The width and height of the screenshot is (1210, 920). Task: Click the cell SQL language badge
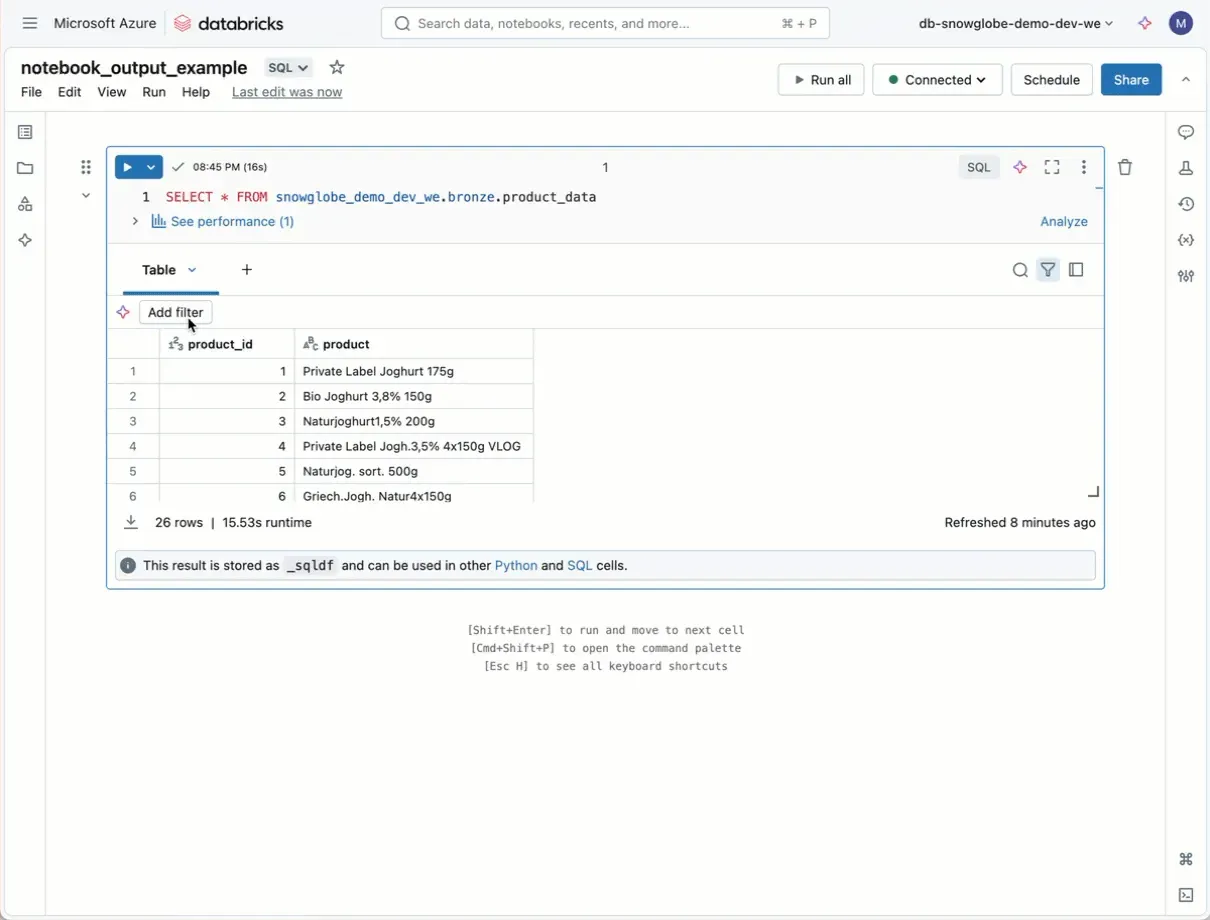[x=979, y=167]
